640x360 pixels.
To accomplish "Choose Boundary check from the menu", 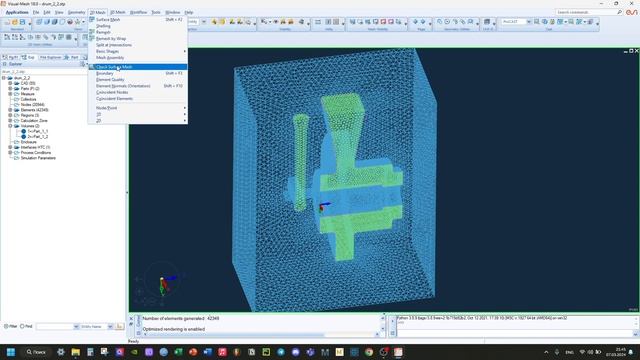I will [138, 73].
